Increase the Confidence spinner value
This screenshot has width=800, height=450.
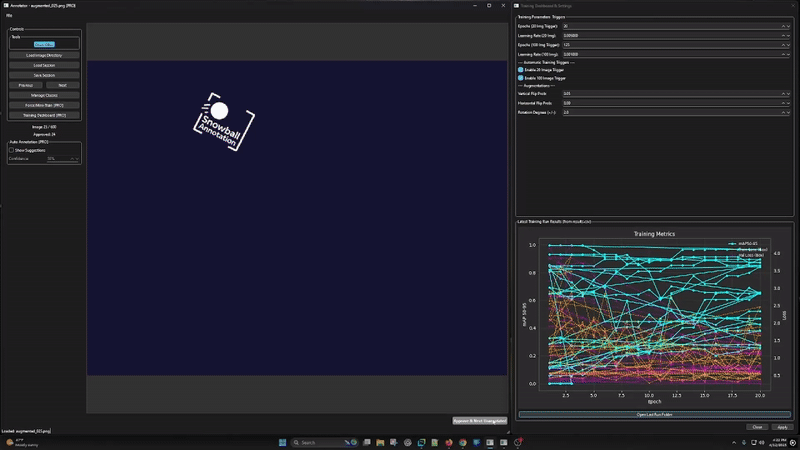(x=72, y=159)
